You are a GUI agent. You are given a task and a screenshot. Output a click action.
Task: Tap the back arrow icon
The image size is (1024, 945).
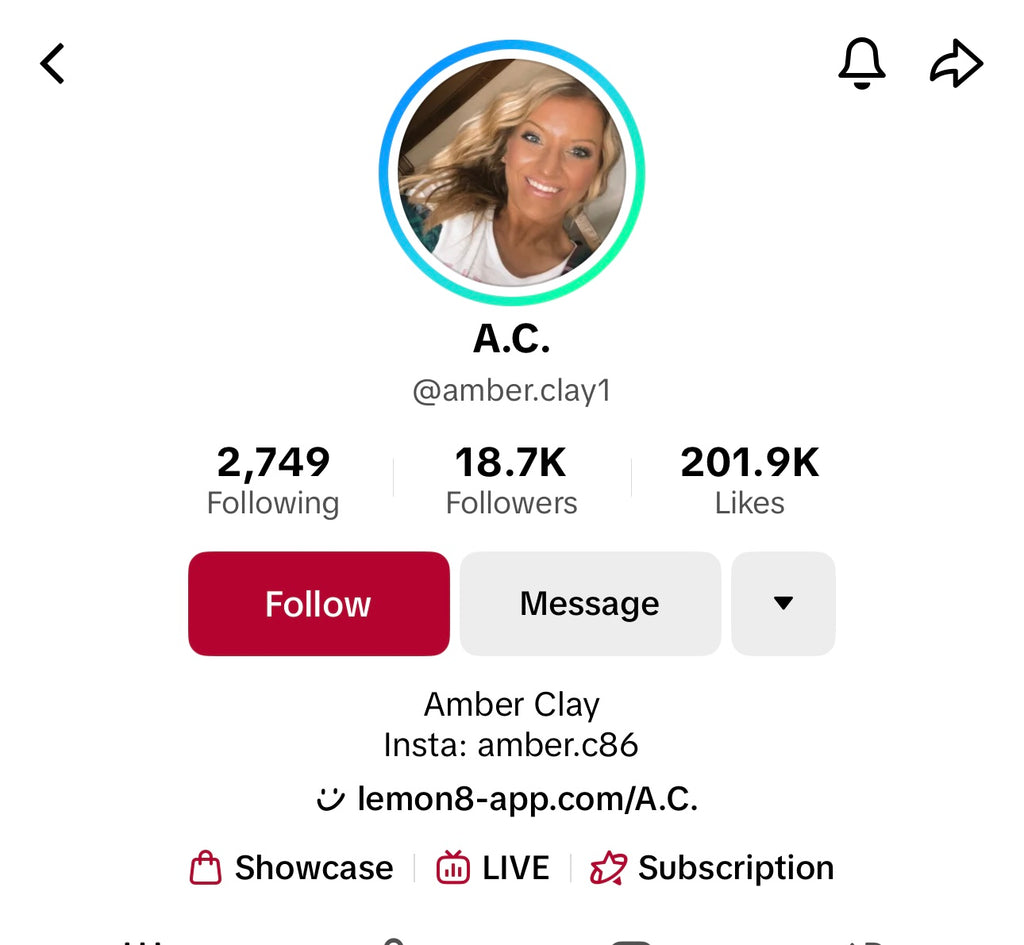(52, 63)
